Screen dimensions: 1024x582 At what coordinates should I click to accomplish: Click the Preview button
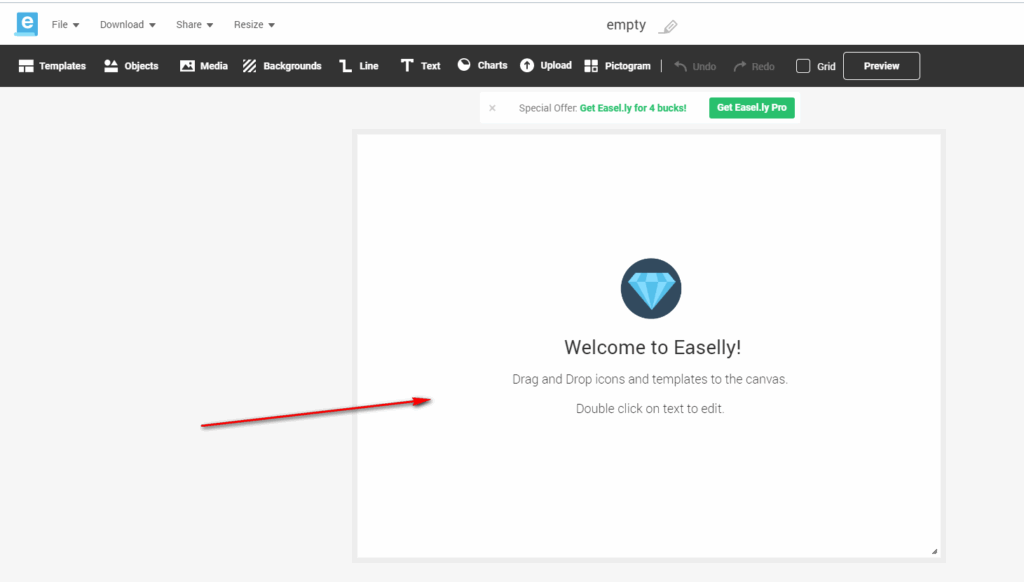click(x=881, y=66)
